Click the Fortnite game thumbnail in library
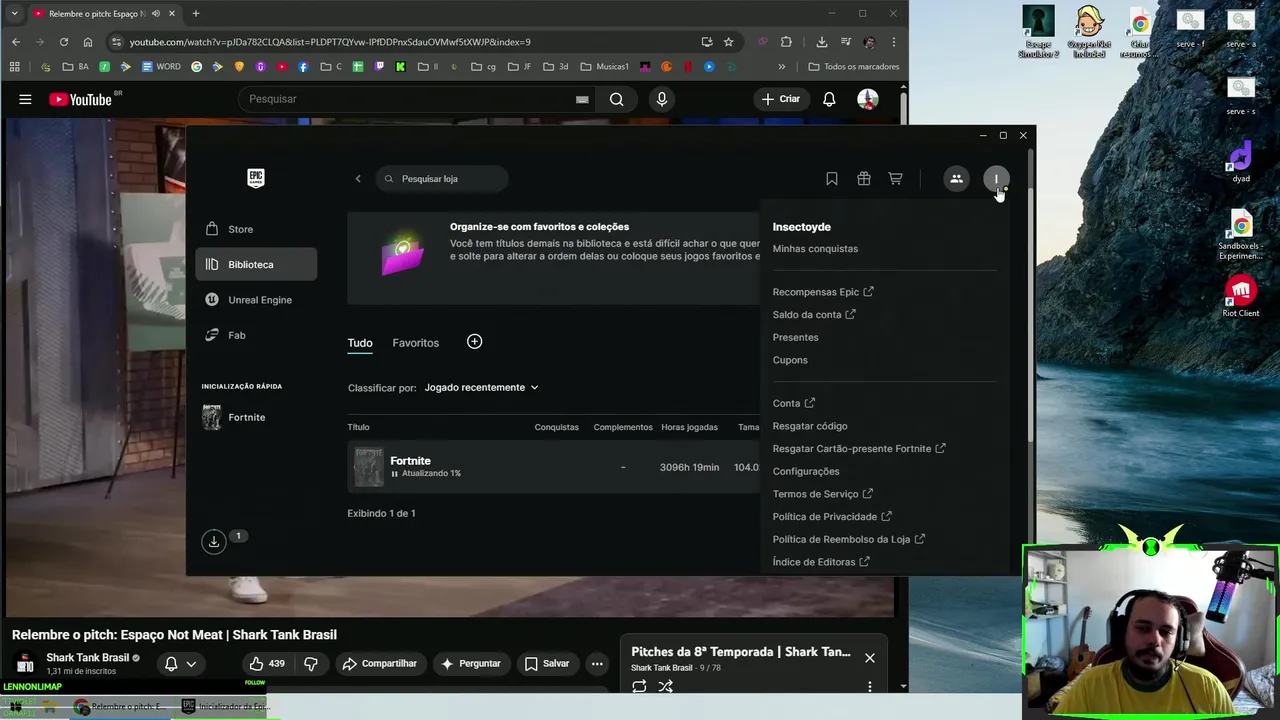1280x720 pixels. [x=369, y=467]
